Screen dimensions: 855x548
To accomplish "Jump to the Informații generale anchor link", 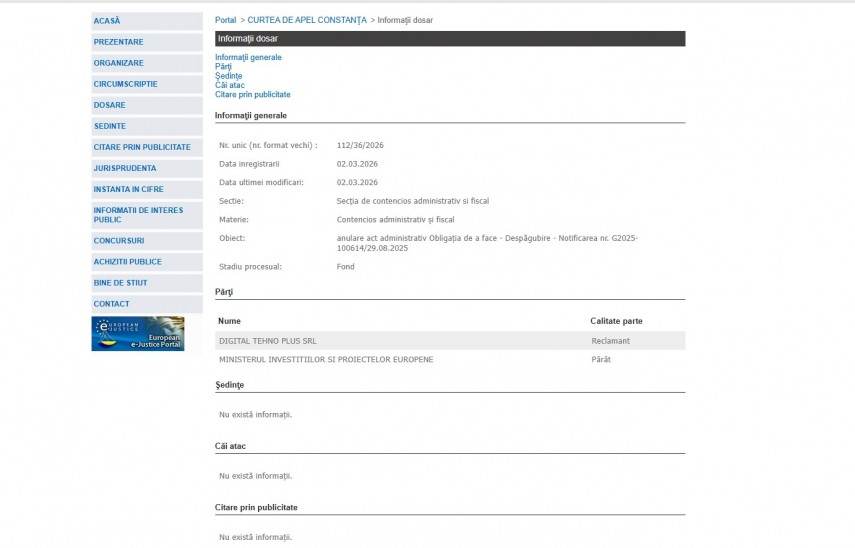I will click(x=248, y=57).
